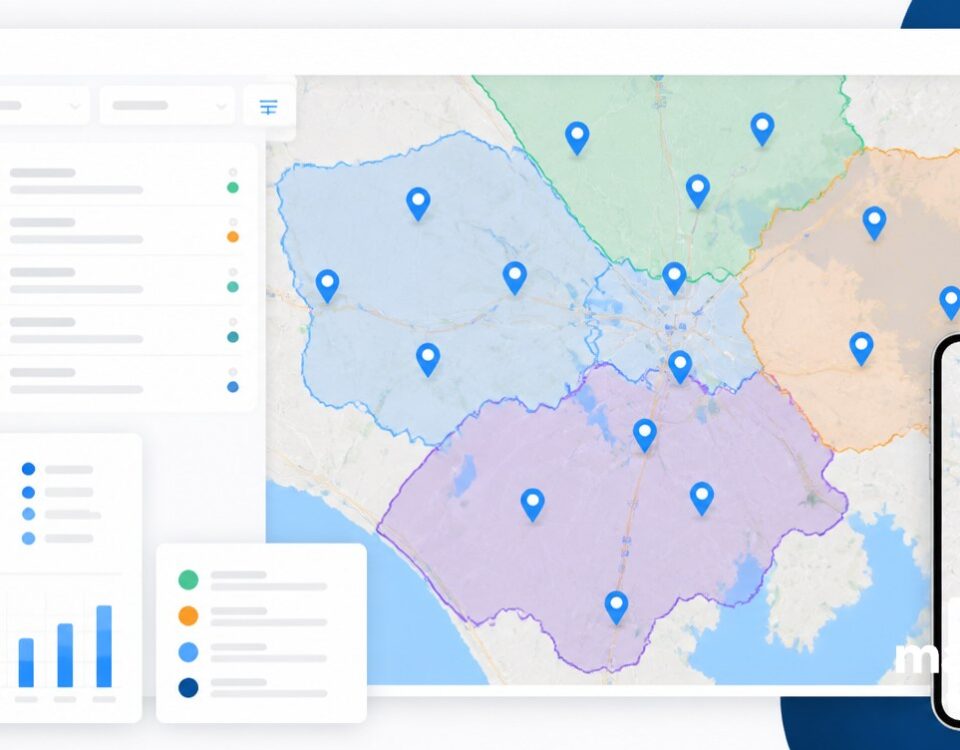
Task: Select the pin where city meets purple territory
Action: [x=680, y=367]
